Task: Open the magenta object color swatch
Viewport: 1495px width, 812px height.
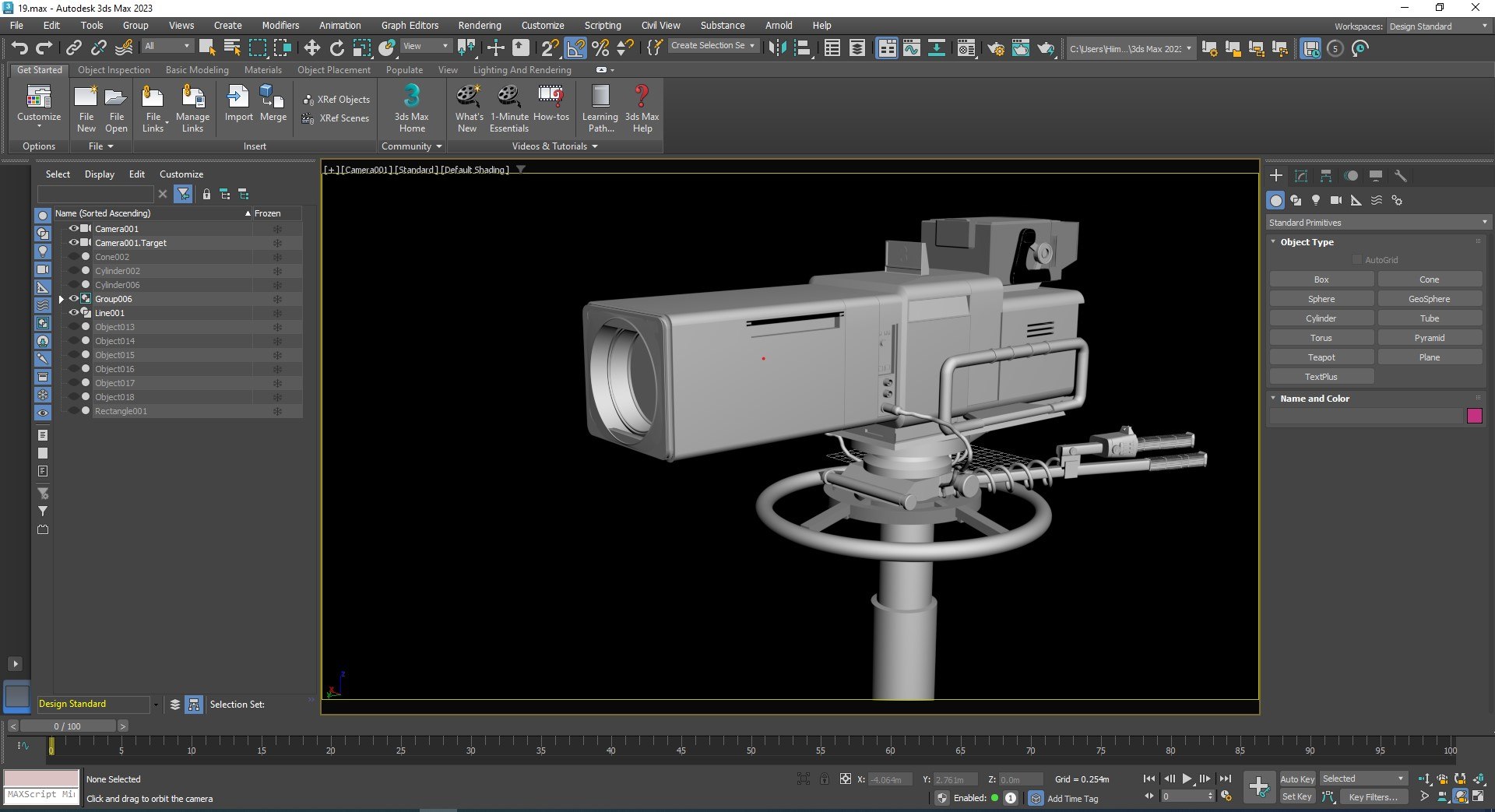Action: 1474,416
